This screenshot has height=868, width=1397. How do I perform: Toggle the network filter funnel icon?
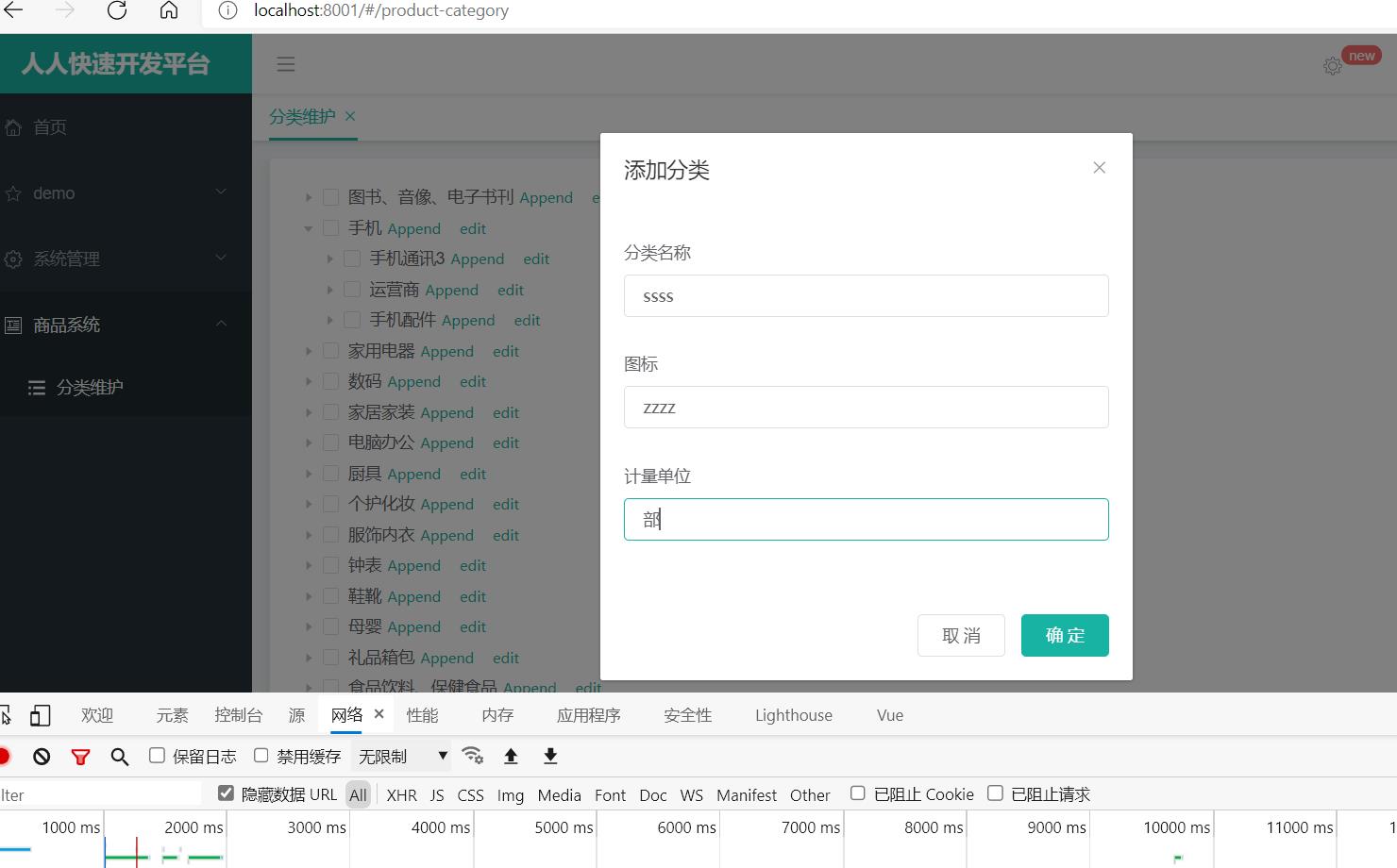pos(80,756)
